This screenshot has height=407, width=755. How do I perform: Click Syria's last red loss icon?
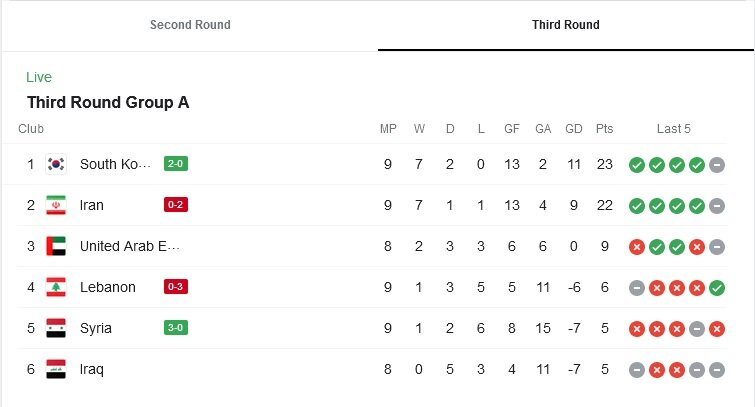coord(717,329)
